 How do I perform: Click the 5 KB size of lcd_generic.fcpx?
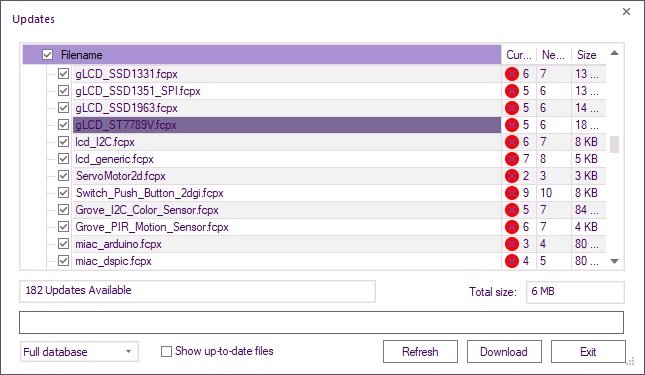586,159
